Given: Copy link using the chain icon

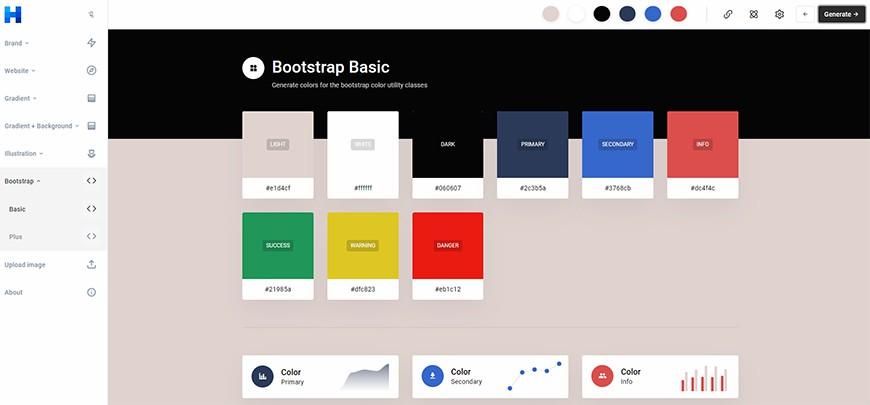Looking at the screenshot, I should 728,14.
